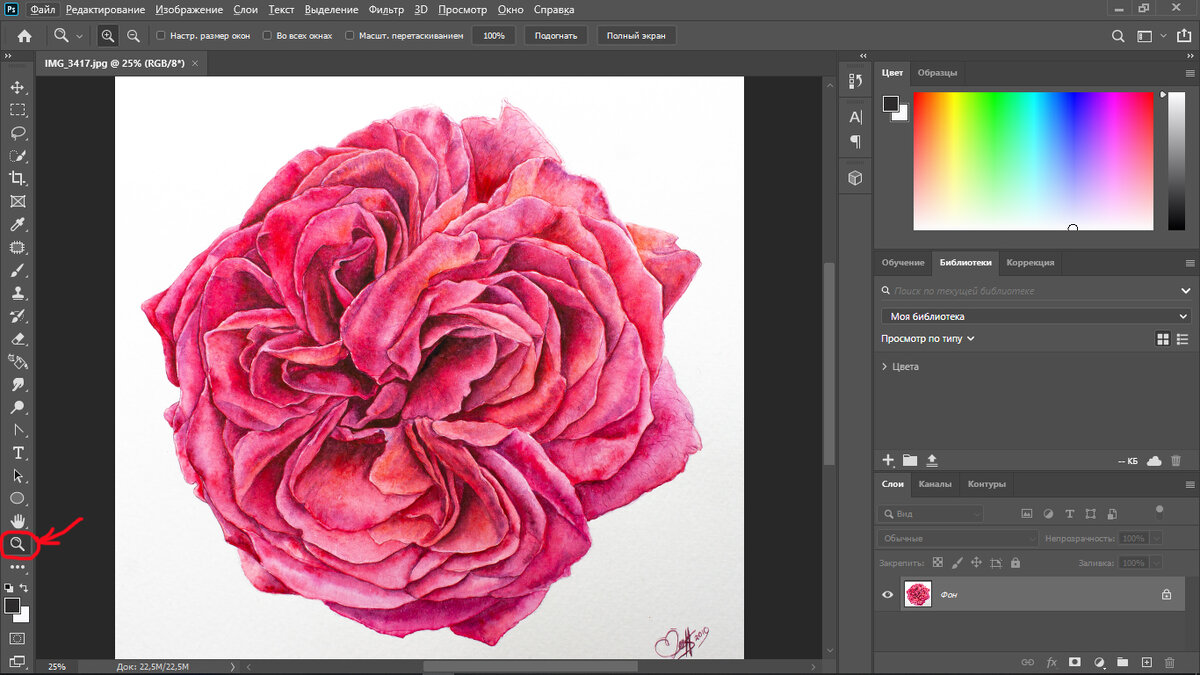1200x675 pixels.
Task: Switch to the Каналы tab
Action: [x=935, y=484]
